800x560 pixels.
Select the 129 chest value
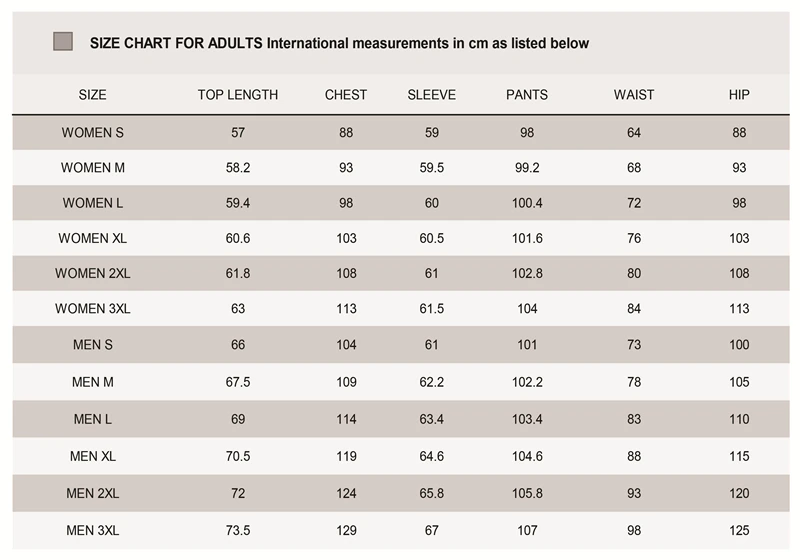346,530
